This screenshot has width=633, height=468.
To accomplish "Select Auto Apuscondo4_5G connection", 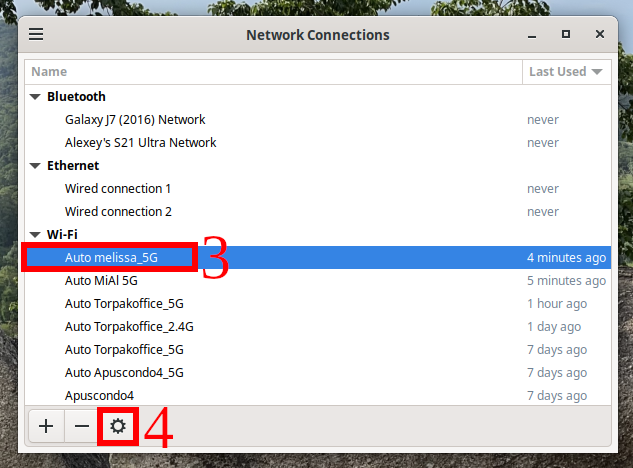I will tap(124, 373).
